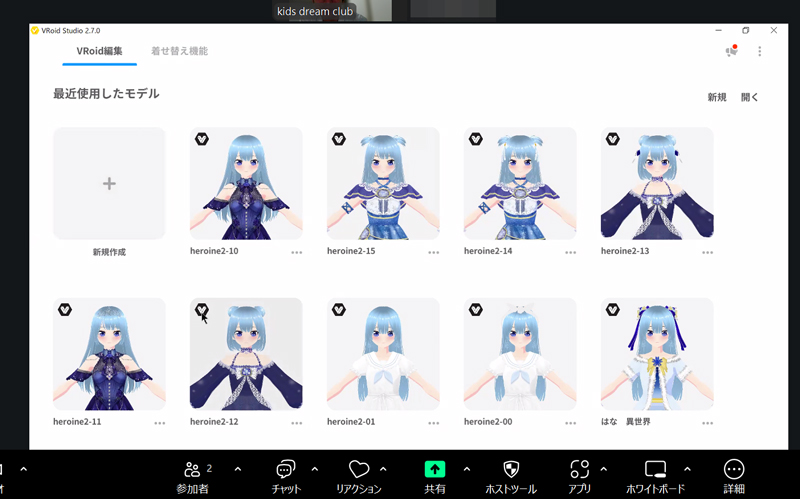Open the Zoom chat icon
This screenshot has height=499, width=800.
pos(286,469)
